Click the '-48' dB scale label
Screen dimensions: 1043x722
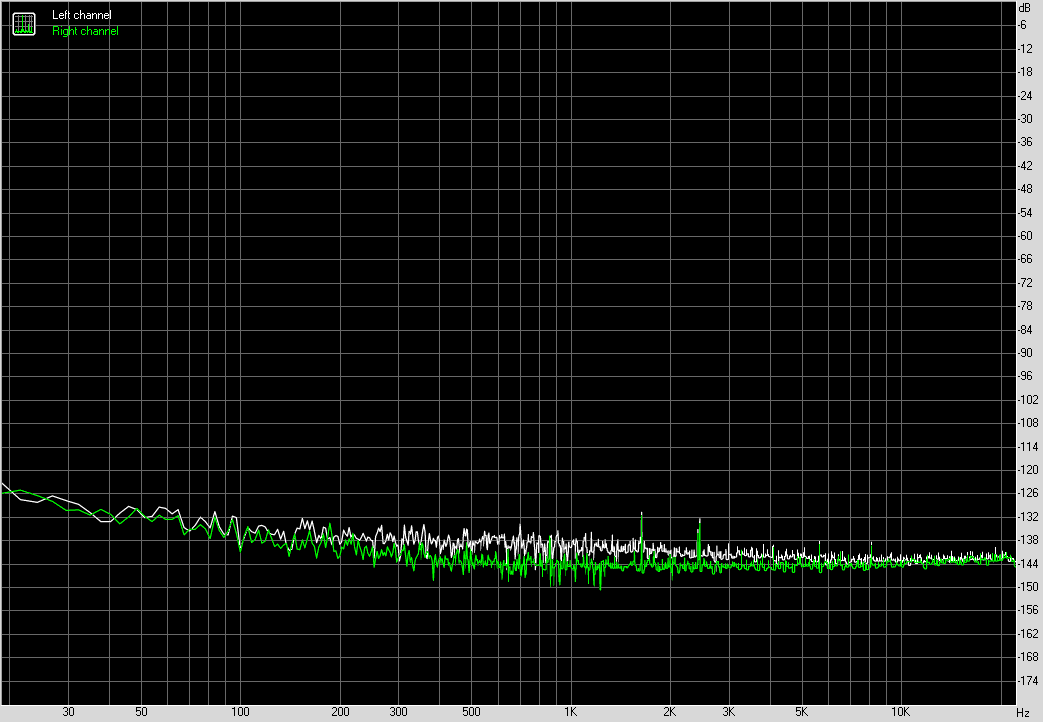point(1025,189)
